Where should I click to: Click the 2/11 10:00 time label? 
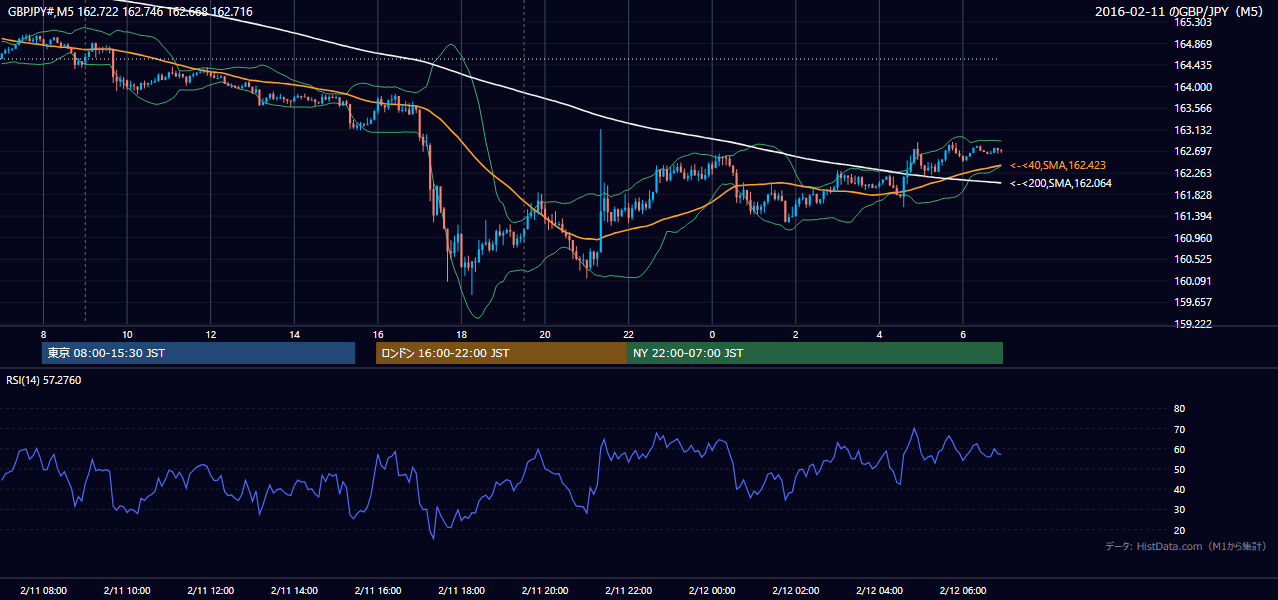point(127,590)
